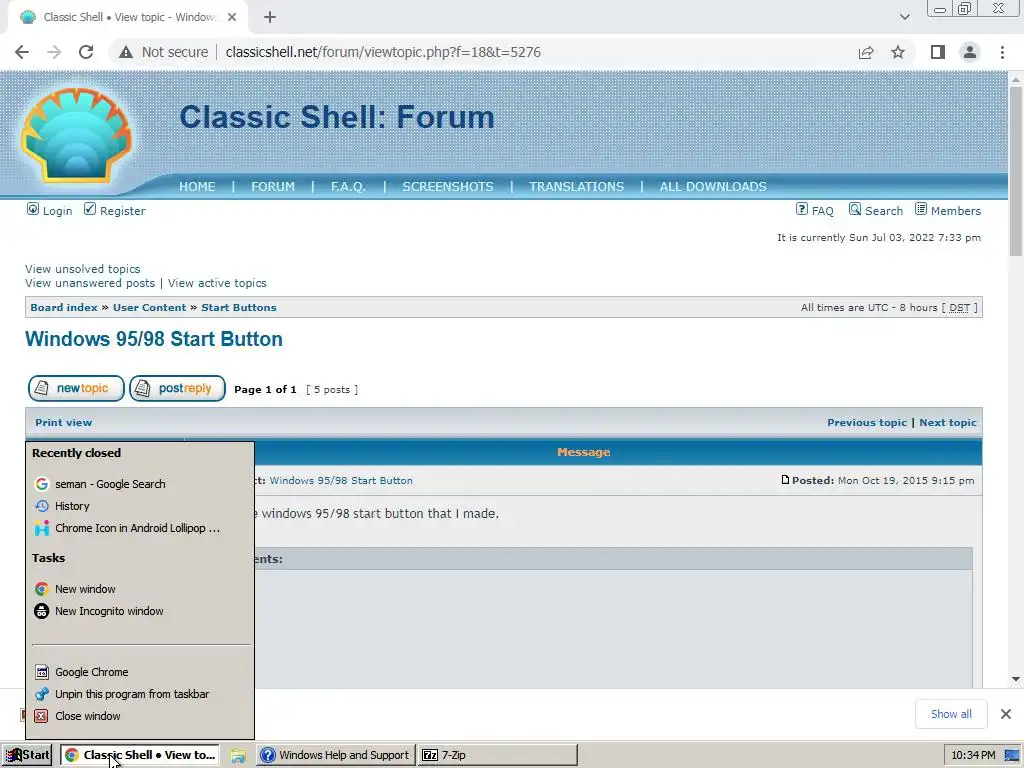
Task: Open History from the jump list
Action: click(140, 506)
